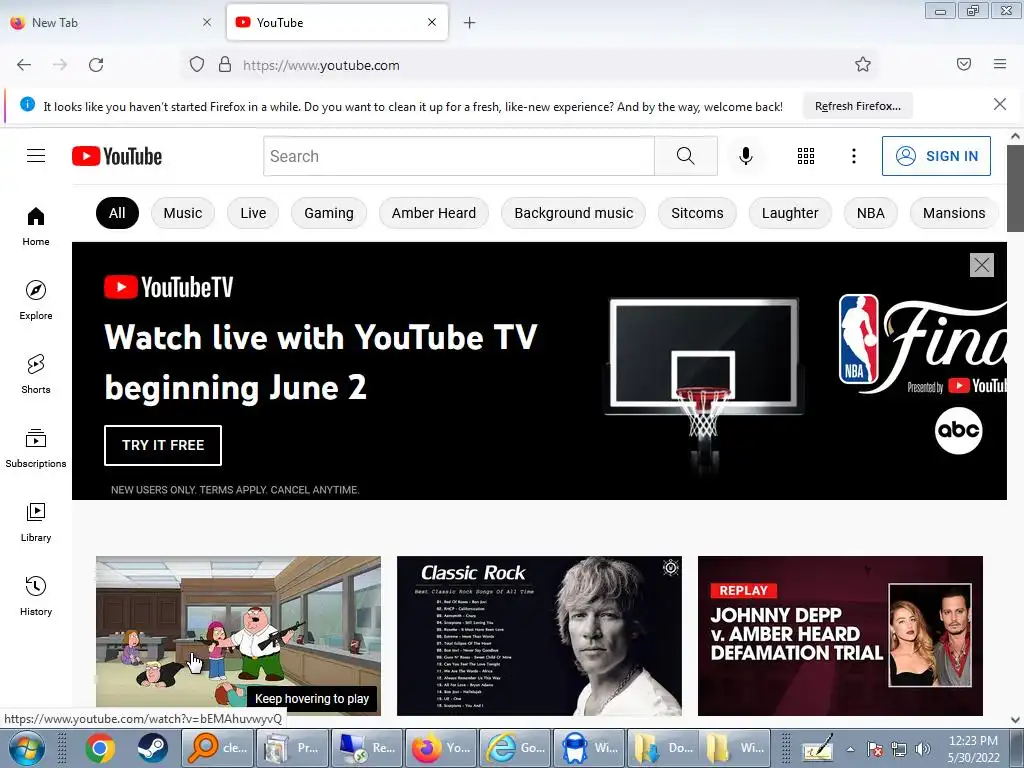Save page to Pocket

click(964, 64)
